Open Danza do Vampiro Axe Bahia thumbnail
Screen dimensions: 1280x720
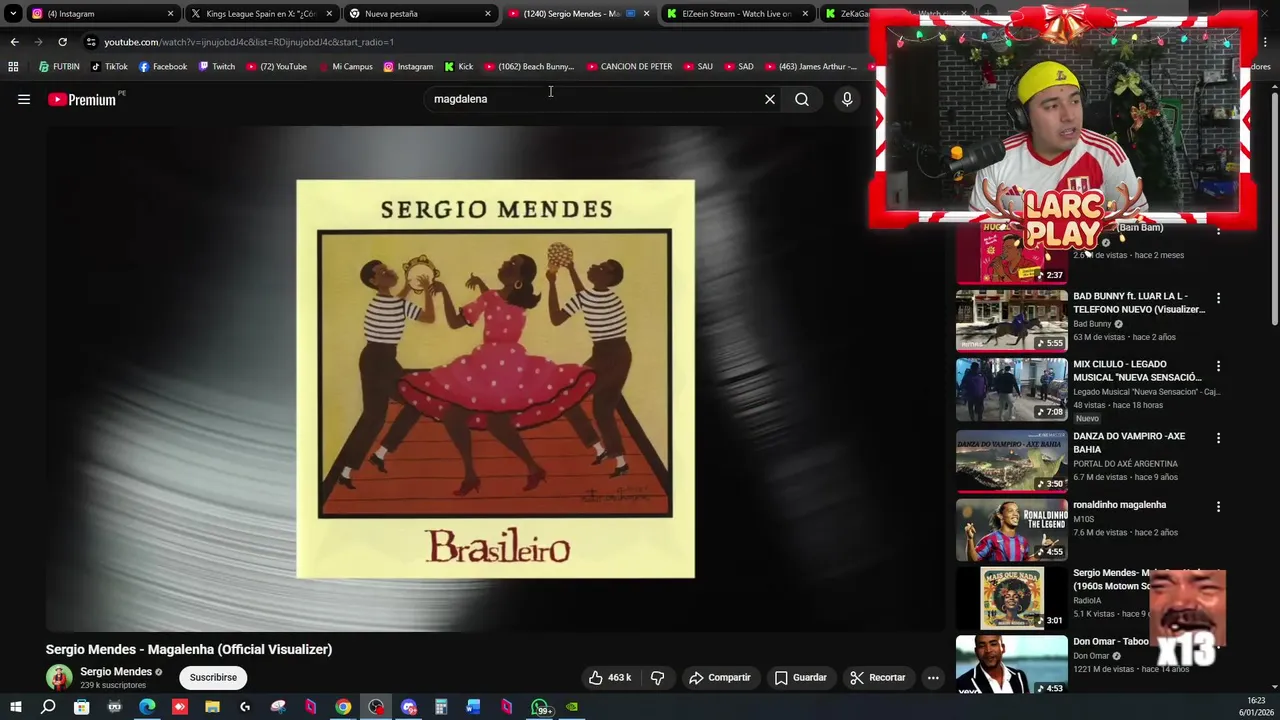pos(1011,461)
